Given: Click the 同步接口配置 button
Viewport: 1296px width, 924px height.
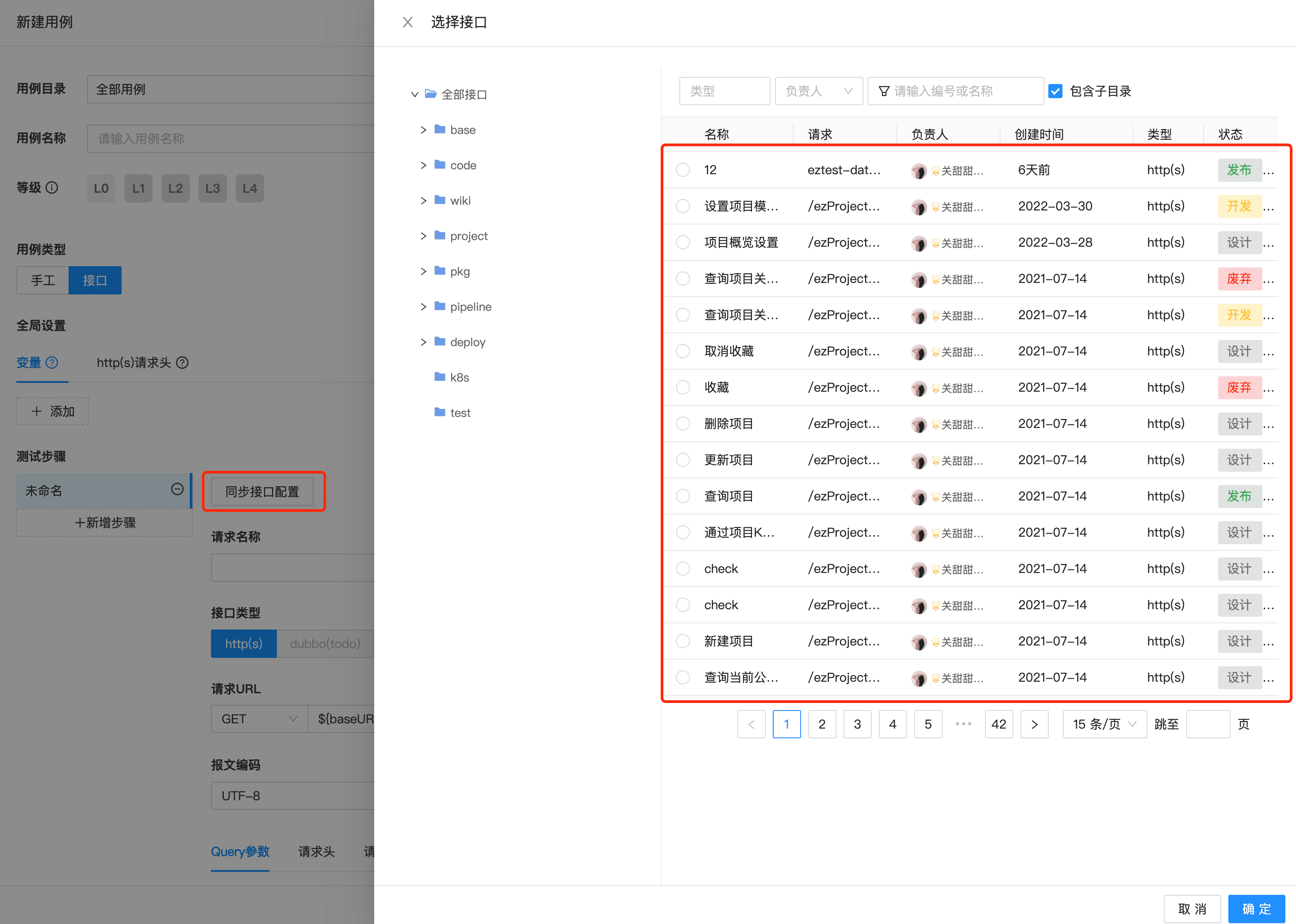Looking at the screenshot, I should [262, 492].
